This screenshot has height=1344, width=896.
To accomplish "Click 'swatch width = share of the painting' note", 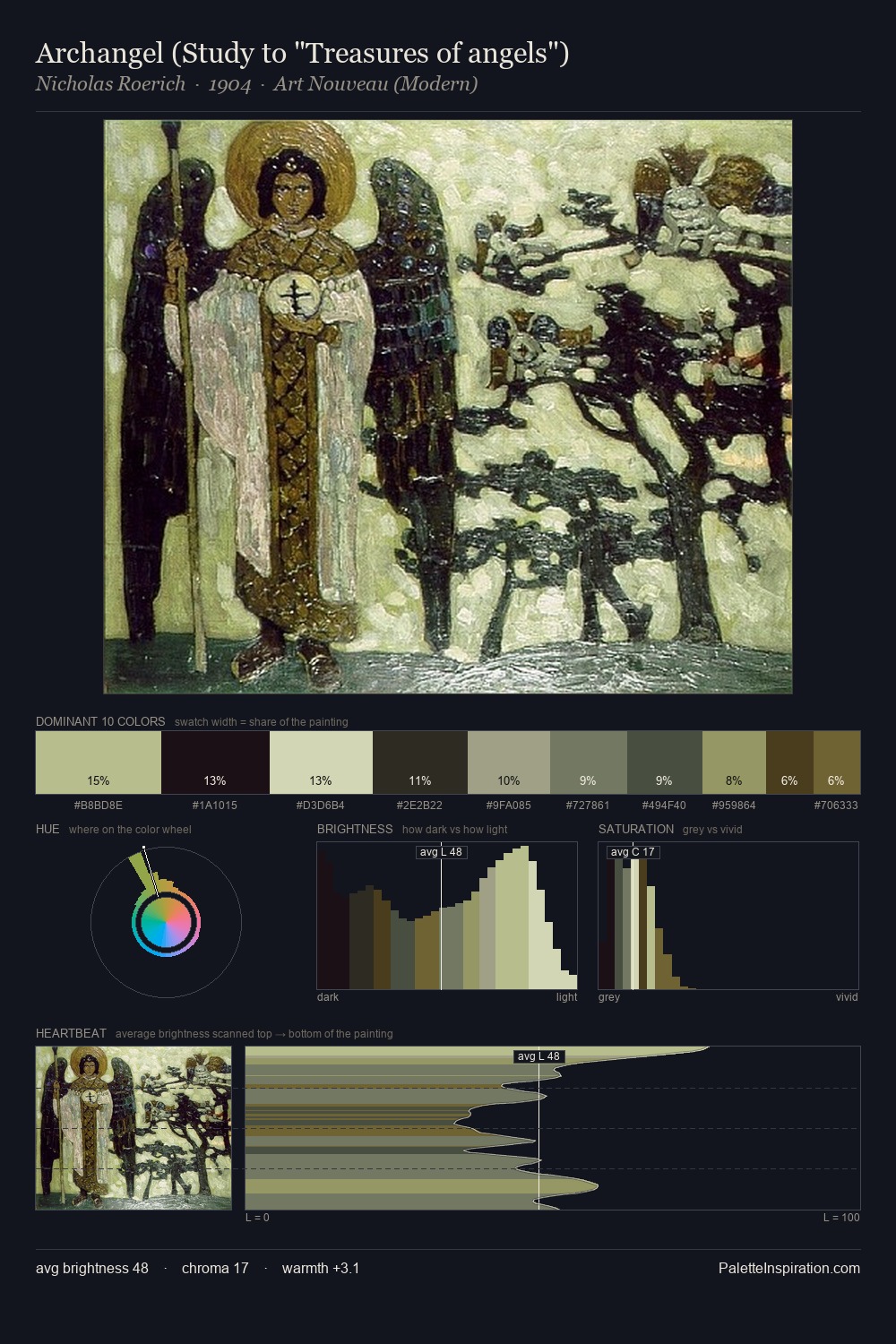I will pos(262,721).
